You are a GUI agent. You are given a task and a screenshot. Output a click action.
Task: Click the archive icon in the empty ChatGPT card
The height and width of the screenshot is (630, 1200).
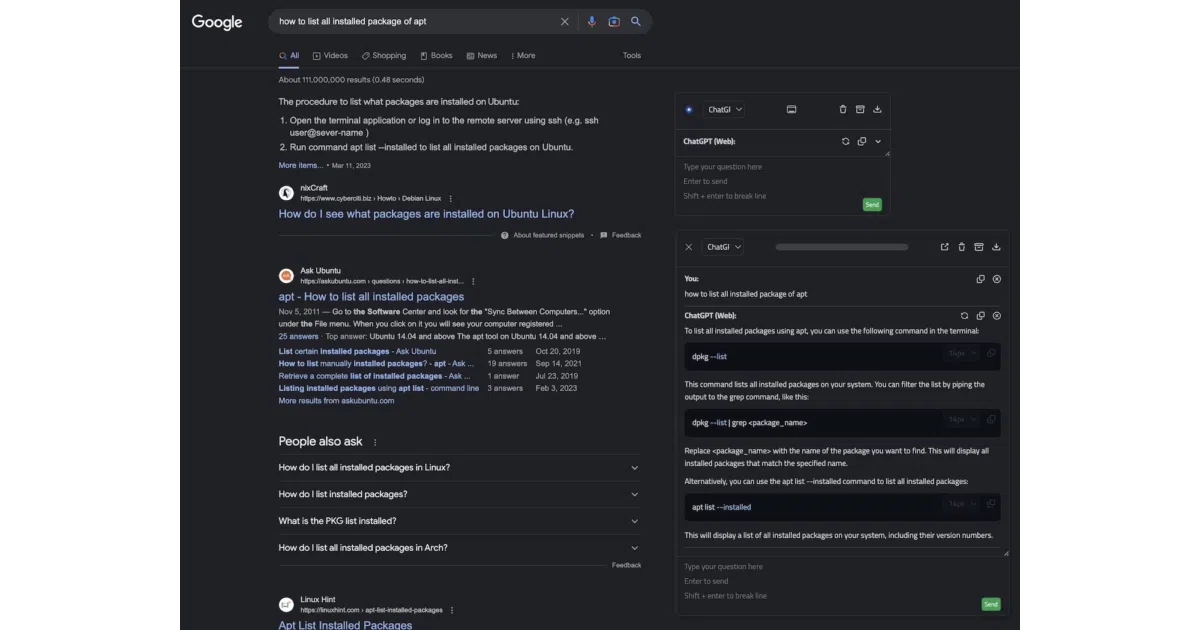pyautogui.click(x=860, y=110)
